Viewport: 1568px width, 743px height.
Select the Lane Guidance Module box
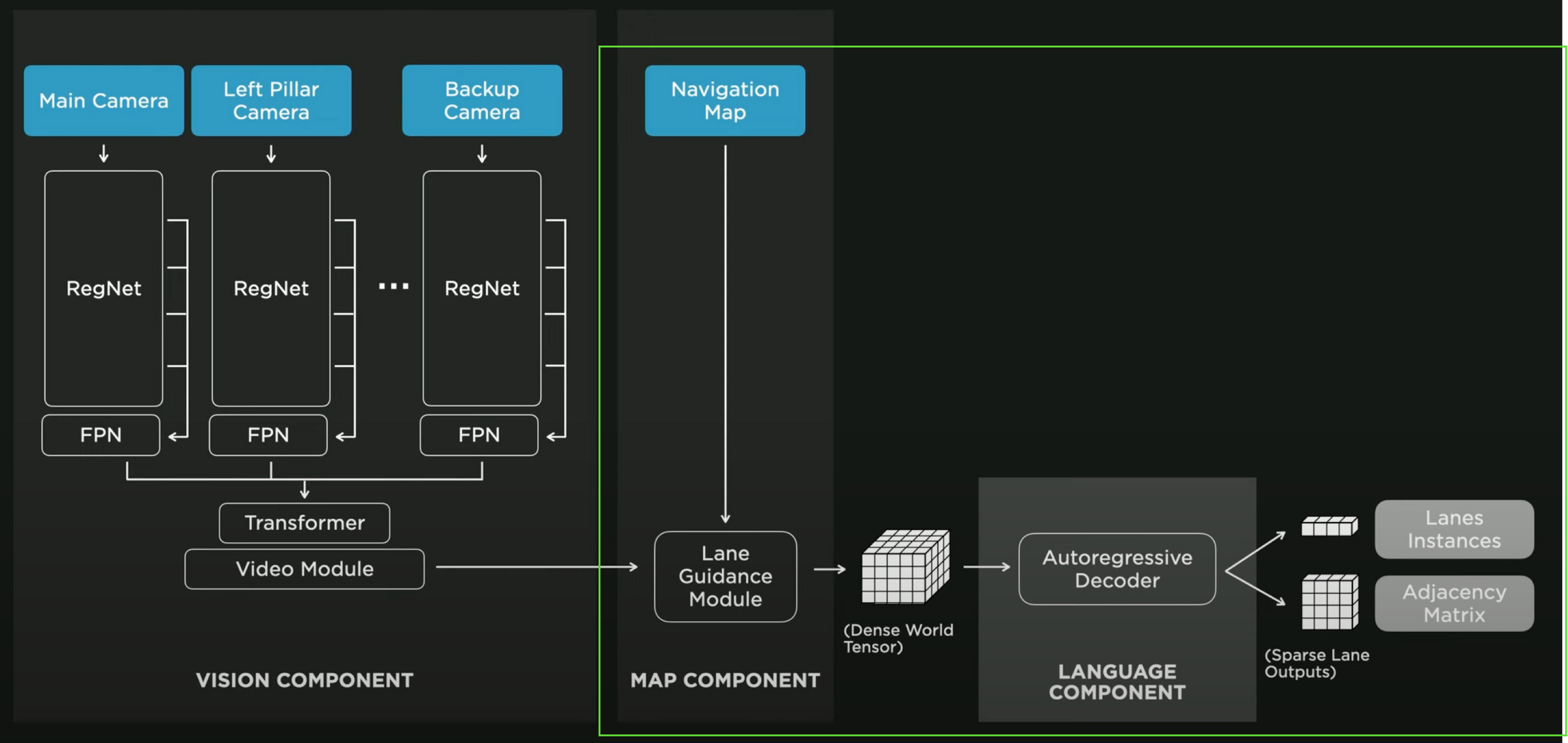725,576
